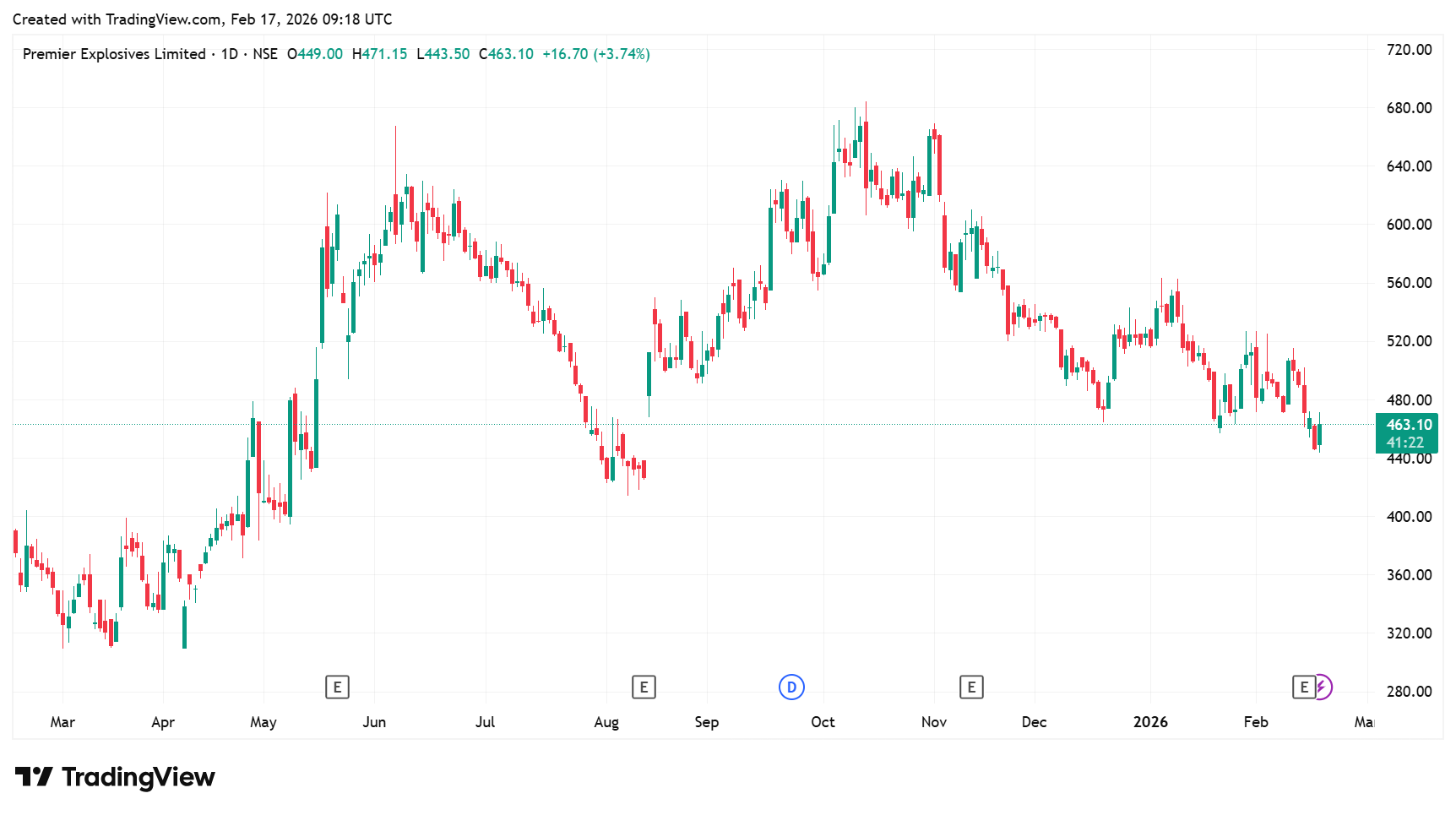Click the Premier Explosives Limited symbol title
The width and height of the screenshot is (1456, 815).
click(114, 54)
